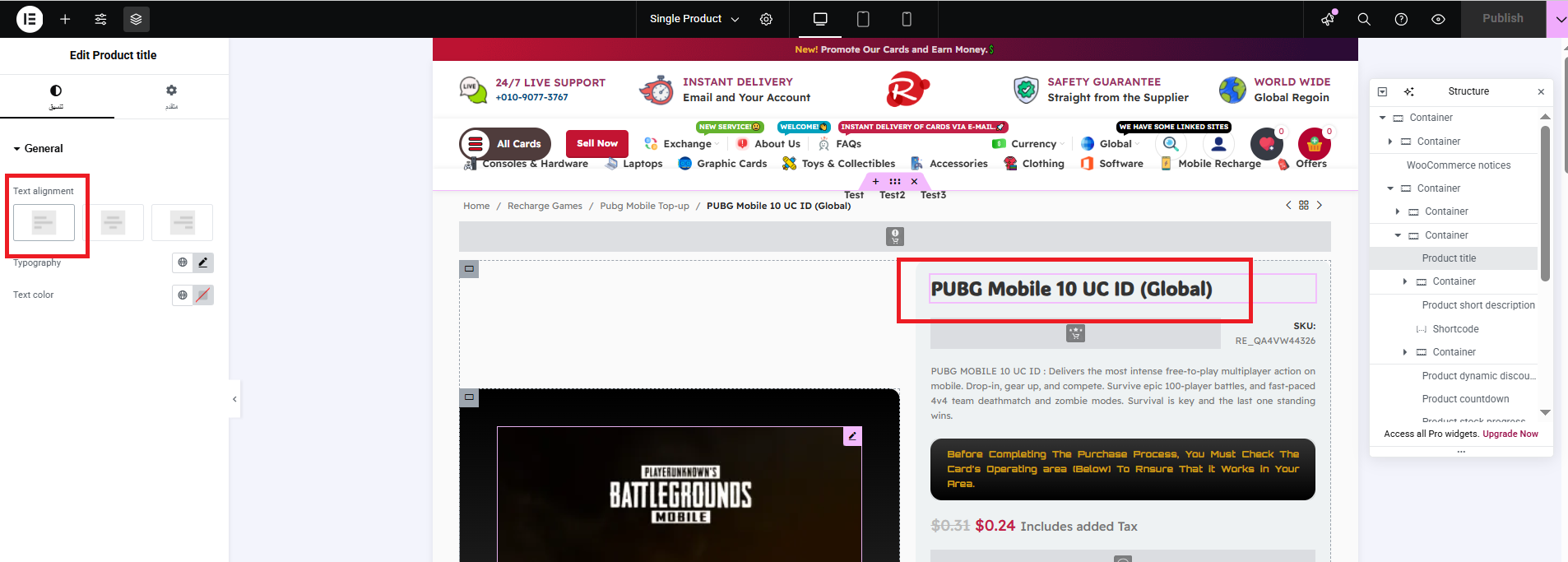Open the Currency dropdown menu
Screen dimensions: 1568x562
1028,144
